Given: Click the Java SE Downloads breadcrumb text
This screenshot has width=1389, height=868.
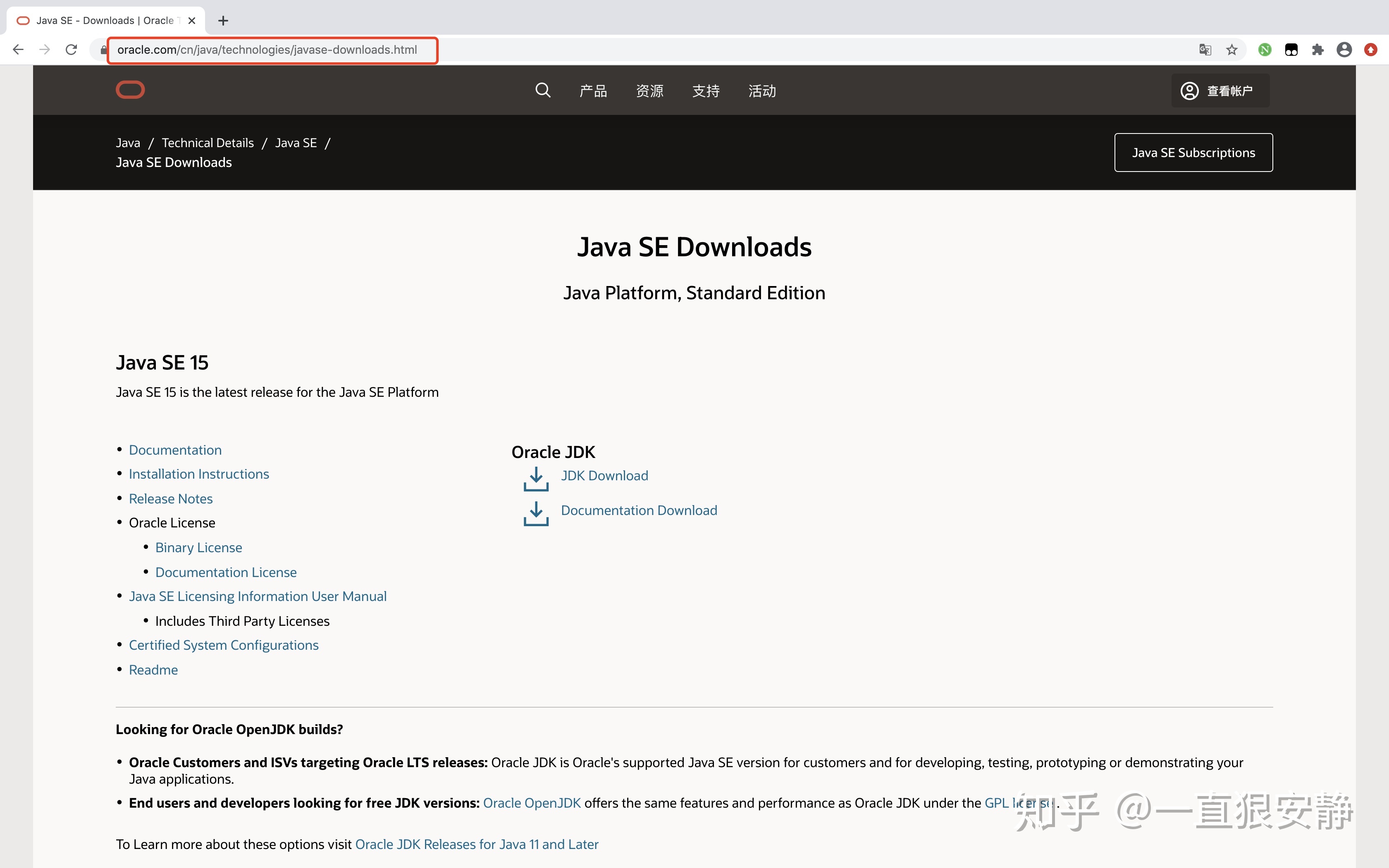Looking at the screenshot, I should click(x=174, y=162).
